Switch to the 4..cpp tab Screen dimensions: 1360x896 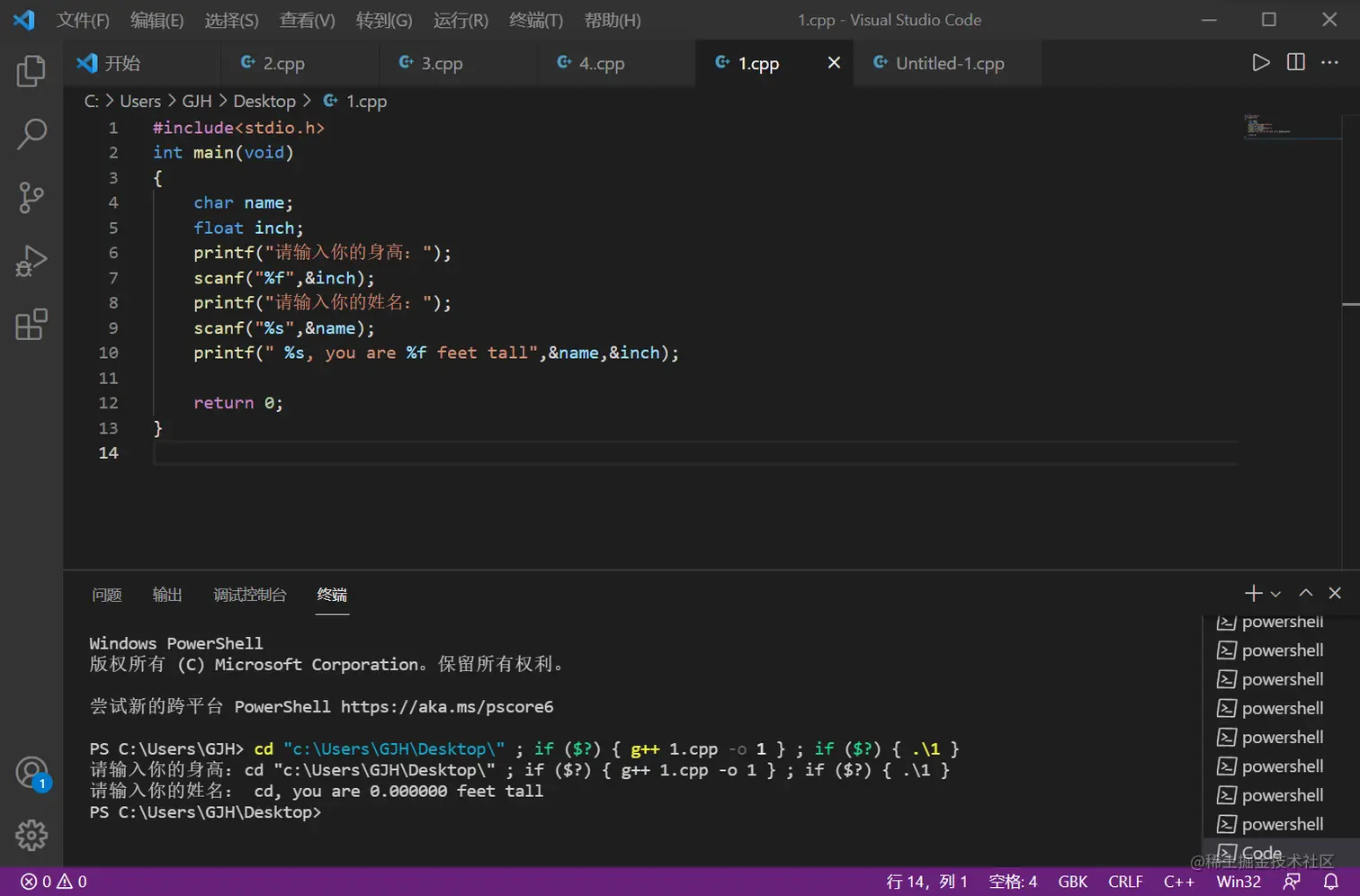point(616,63)
